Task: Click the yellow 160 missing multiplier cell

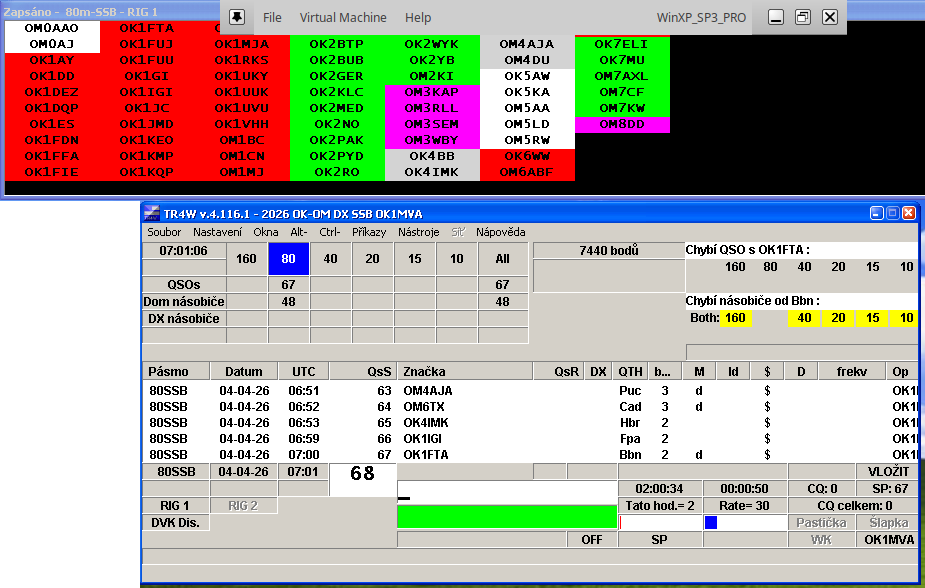Action: [x=736, y=318]
